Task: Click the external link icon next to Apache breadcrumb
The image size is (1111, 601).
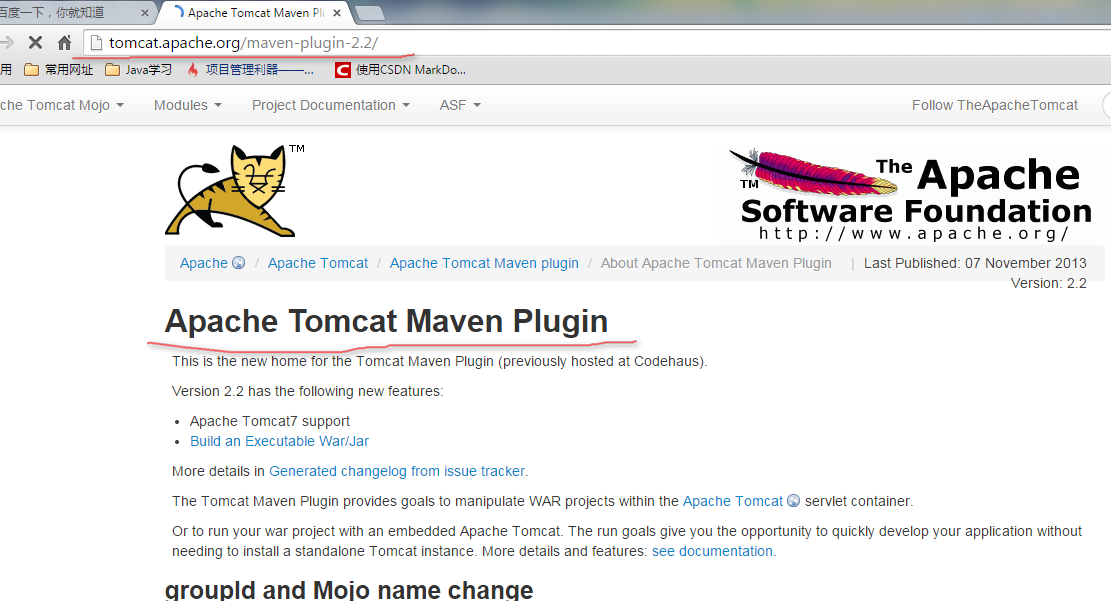Action: click(x=239, y=262)
